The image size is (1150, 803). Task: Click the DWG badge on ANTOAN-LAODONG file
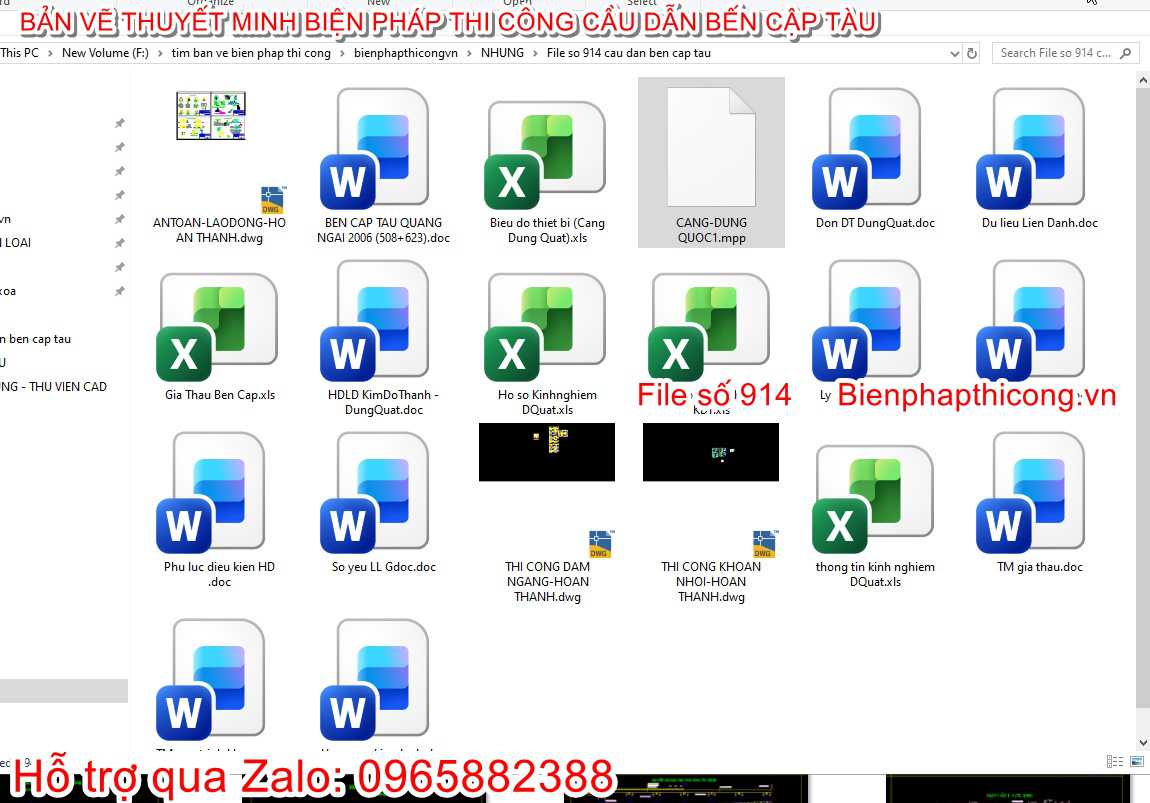pos(273,199)
